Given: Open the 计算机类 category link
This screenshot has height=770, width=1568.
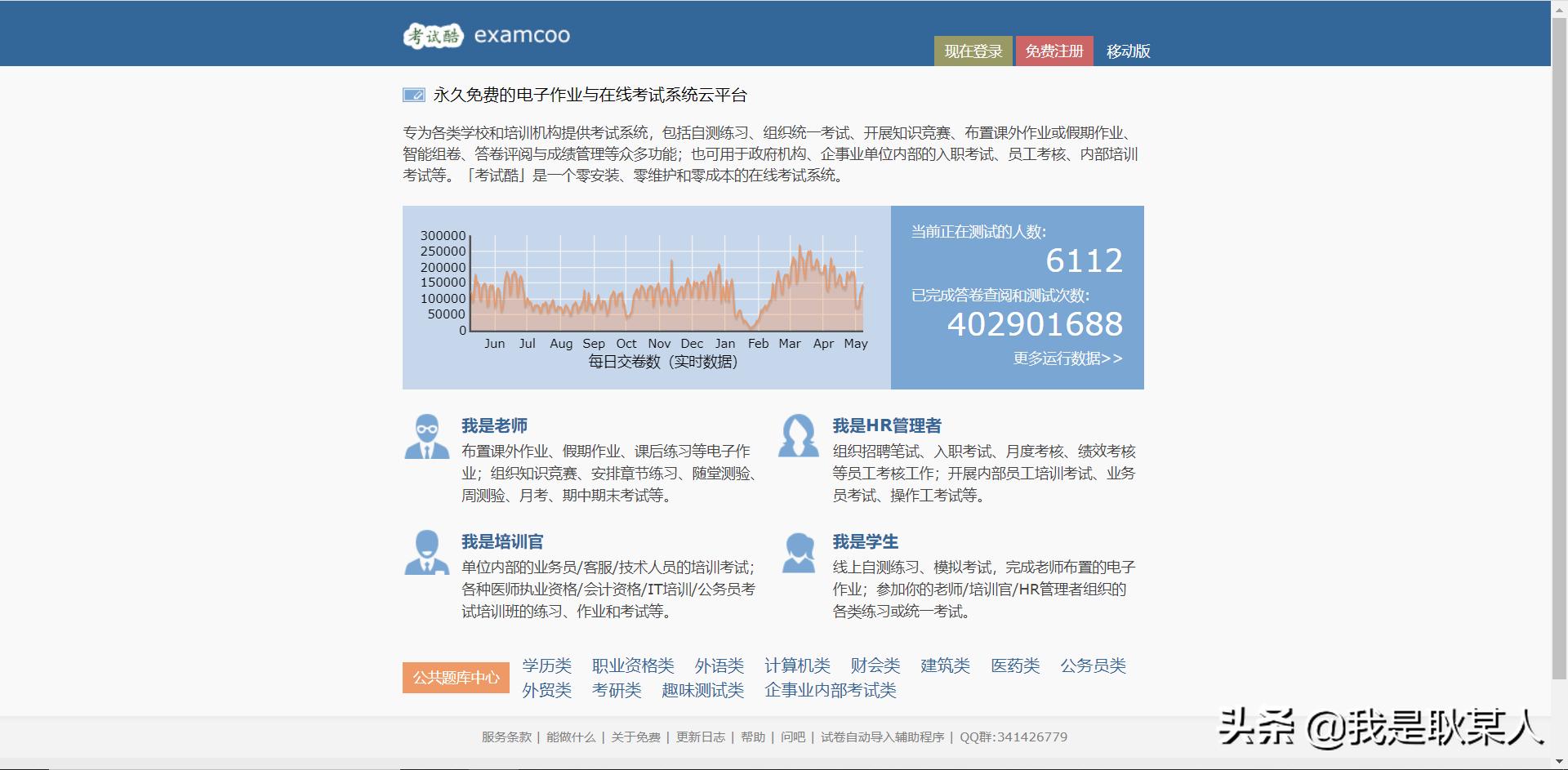Looking at the screenshot, I should 796,665.
